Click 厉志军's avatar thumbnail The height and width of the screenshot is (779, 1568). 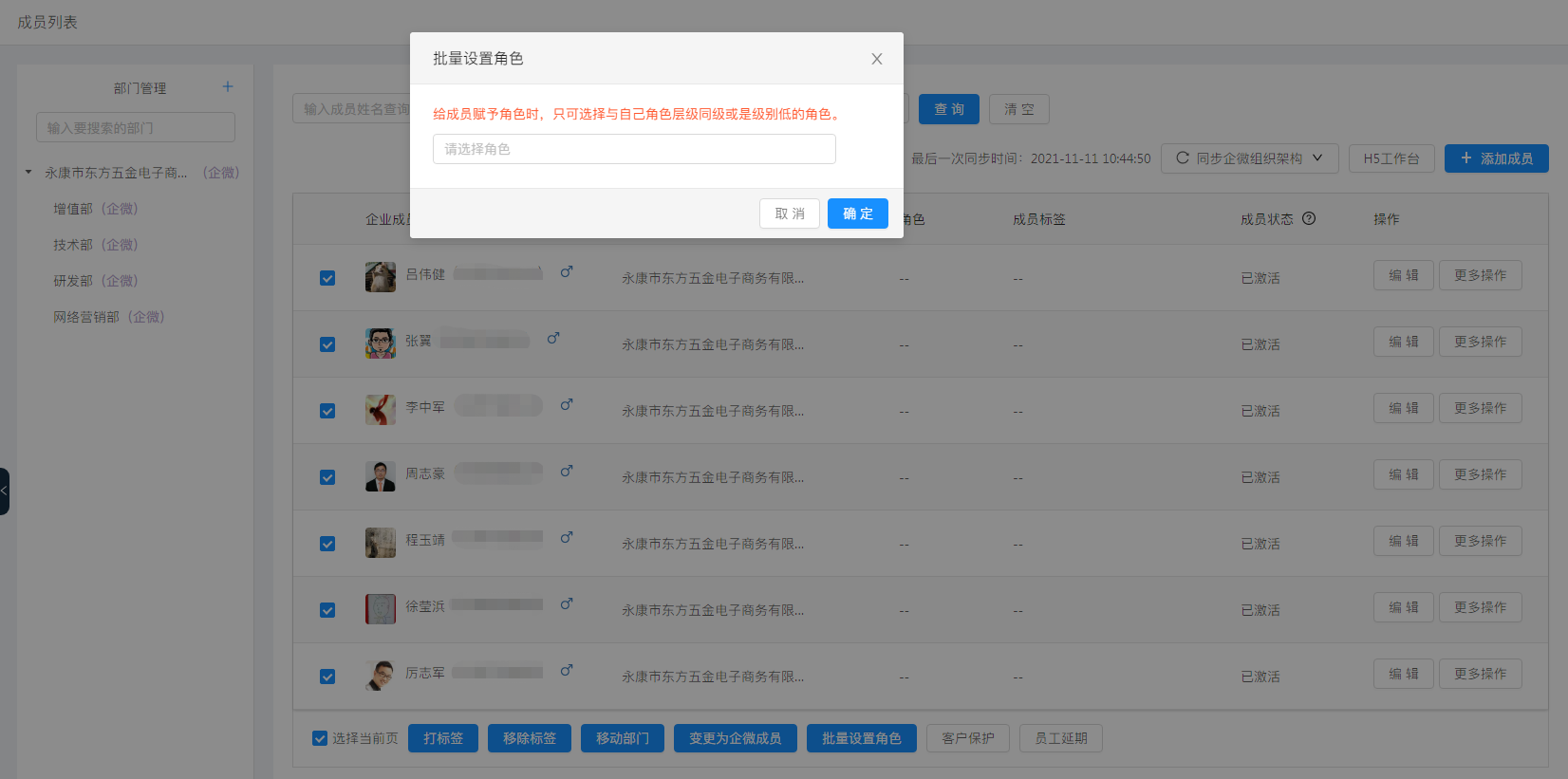coord(381,676)
